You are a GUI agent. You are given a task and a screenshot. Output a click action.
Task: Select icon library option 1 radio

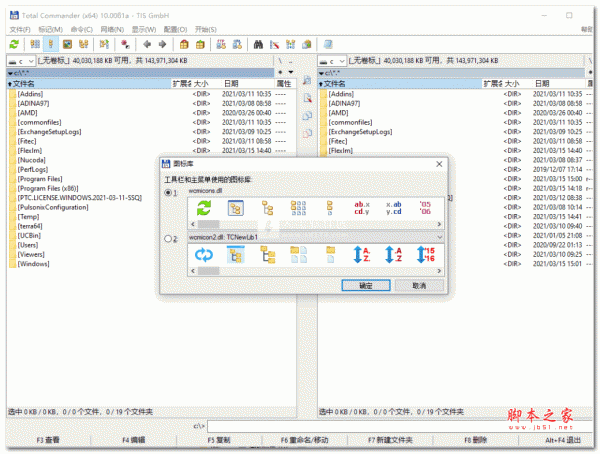pos(168,193)
